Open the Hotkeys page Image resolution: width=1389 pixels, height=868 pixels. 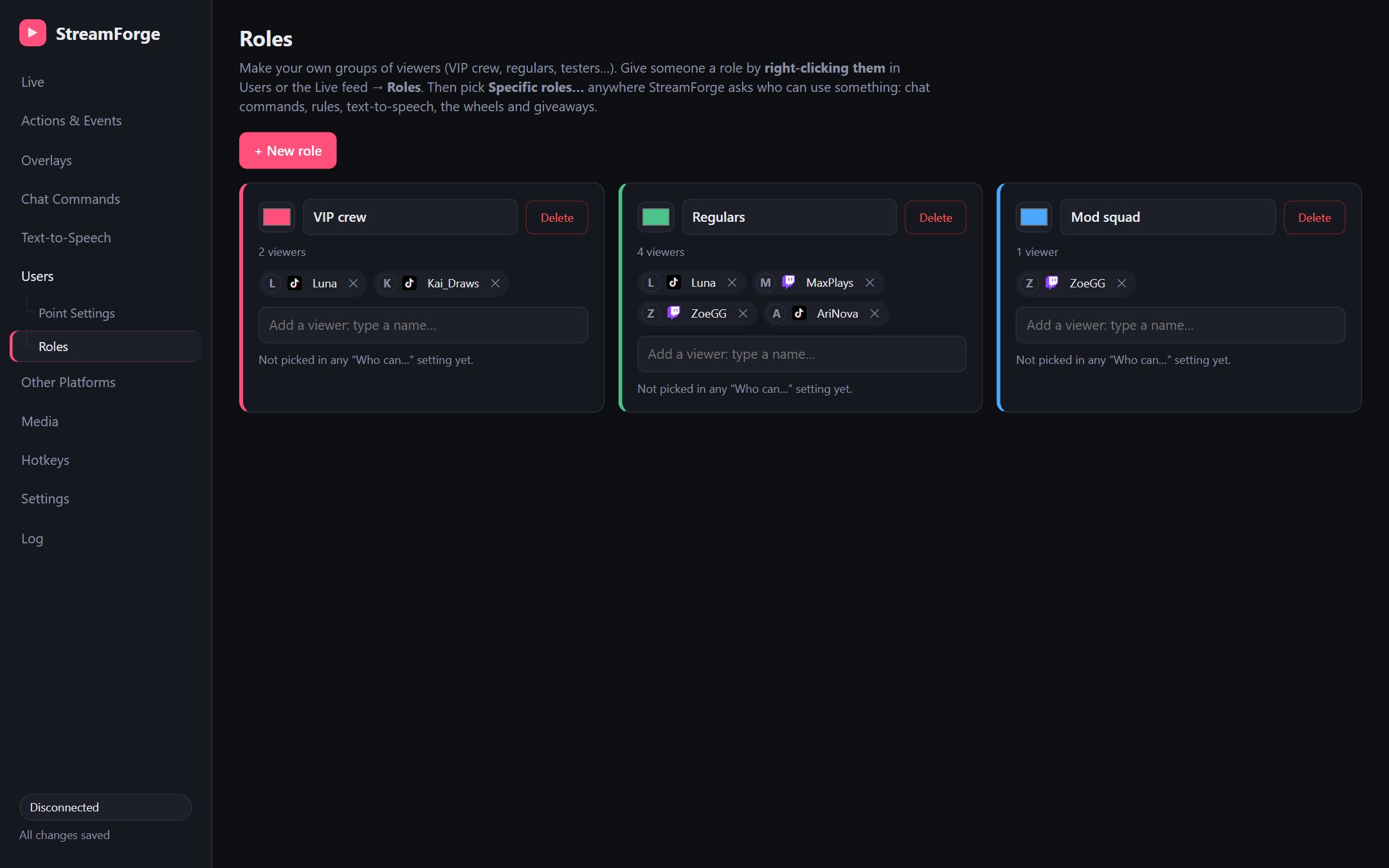pos(105,460)
